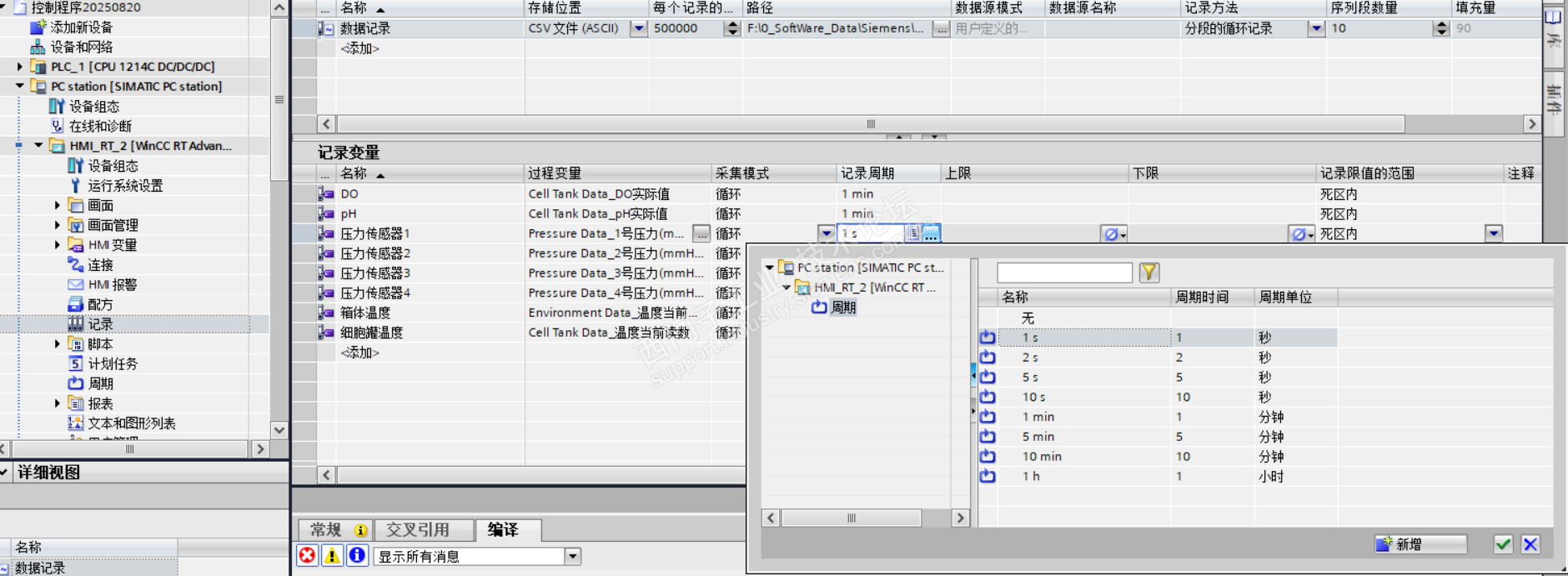The width and height of the screenshot is (1568, 576).
Task: Open the cycle selection button for 记录周期
Action: (x=931, y=234)
